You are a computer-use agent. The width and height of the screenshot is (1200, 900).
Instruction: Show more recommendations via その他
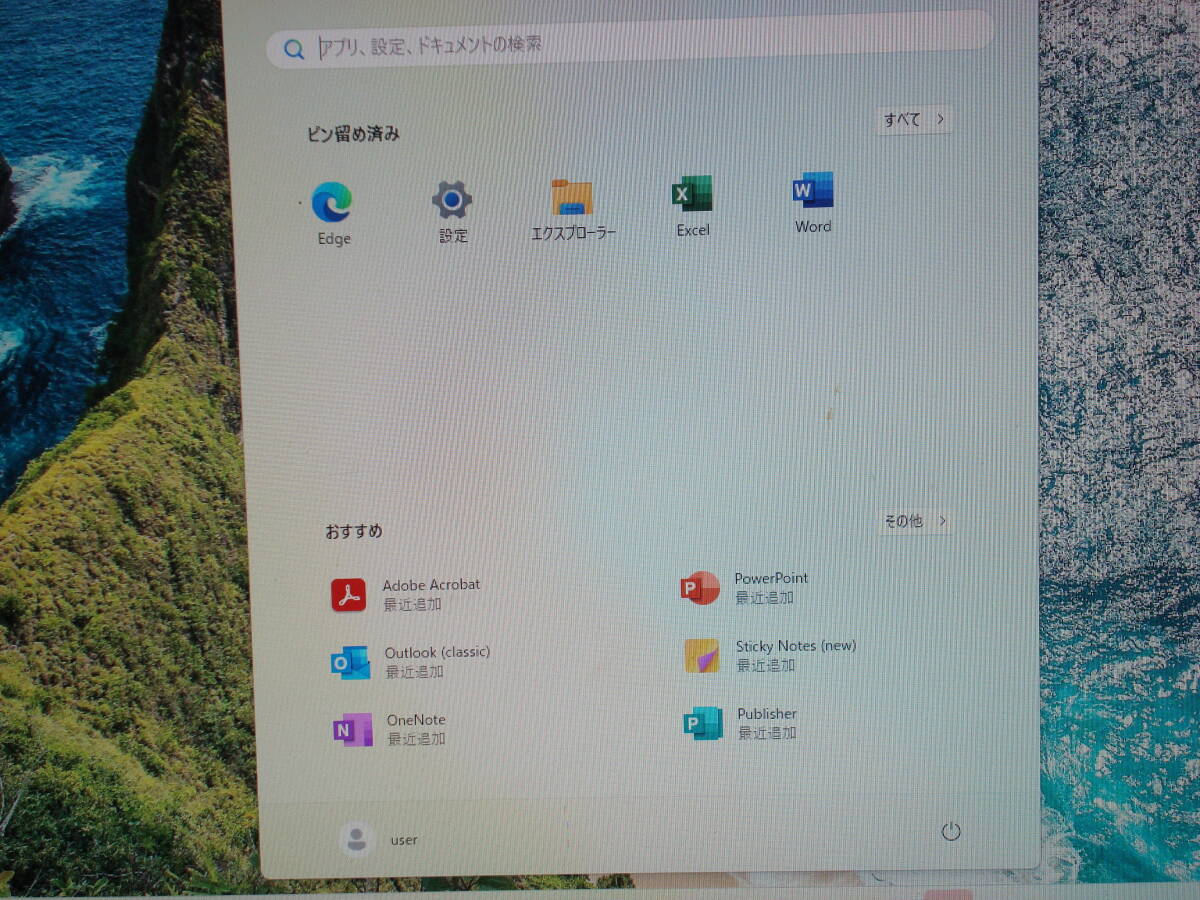[x=914, y=521]
